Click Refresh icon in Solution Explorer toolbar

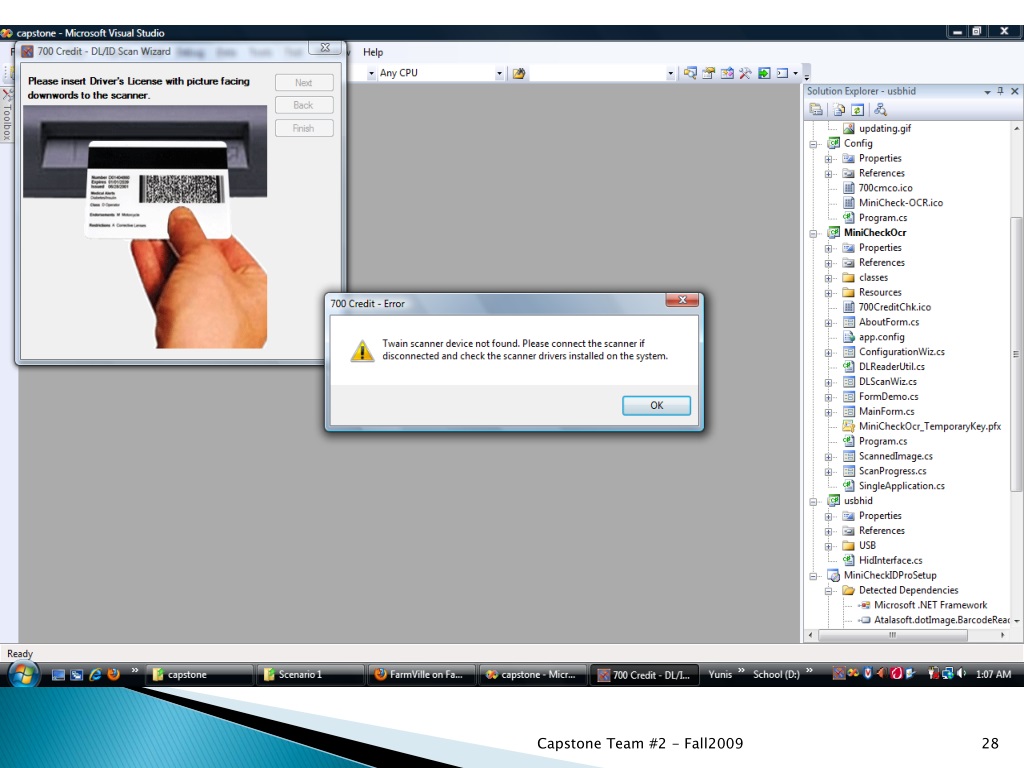pyautogui.click(x=857, y=110)
